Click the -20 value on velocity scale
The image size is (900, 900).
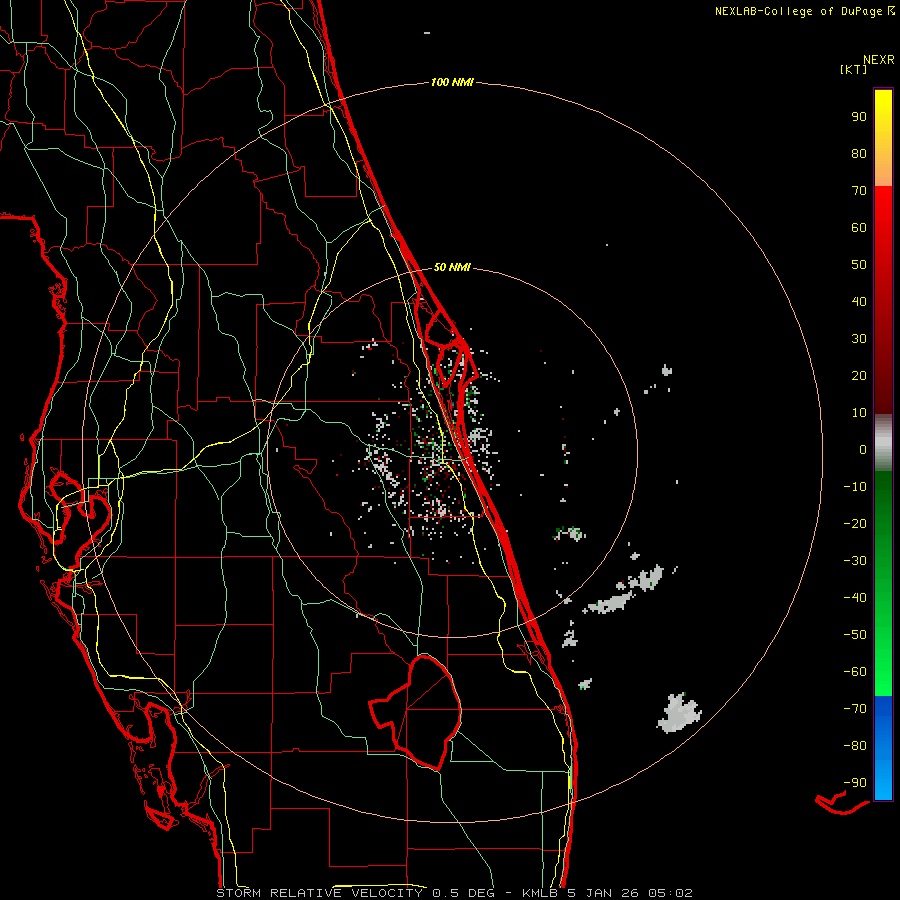855,524
